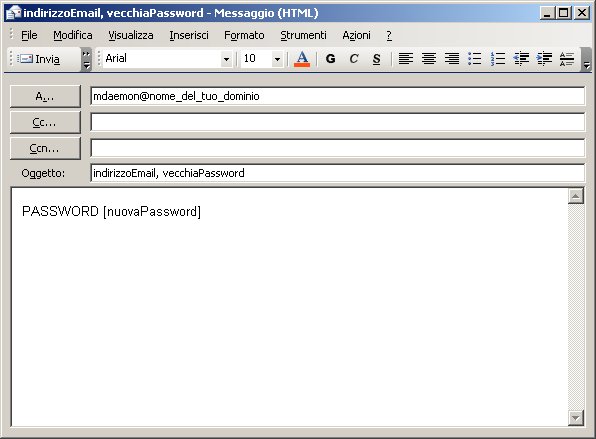The width and height of the screenshot is (596, 439).
Task: Open the Strumenti menu
Action: pos(303,35)
